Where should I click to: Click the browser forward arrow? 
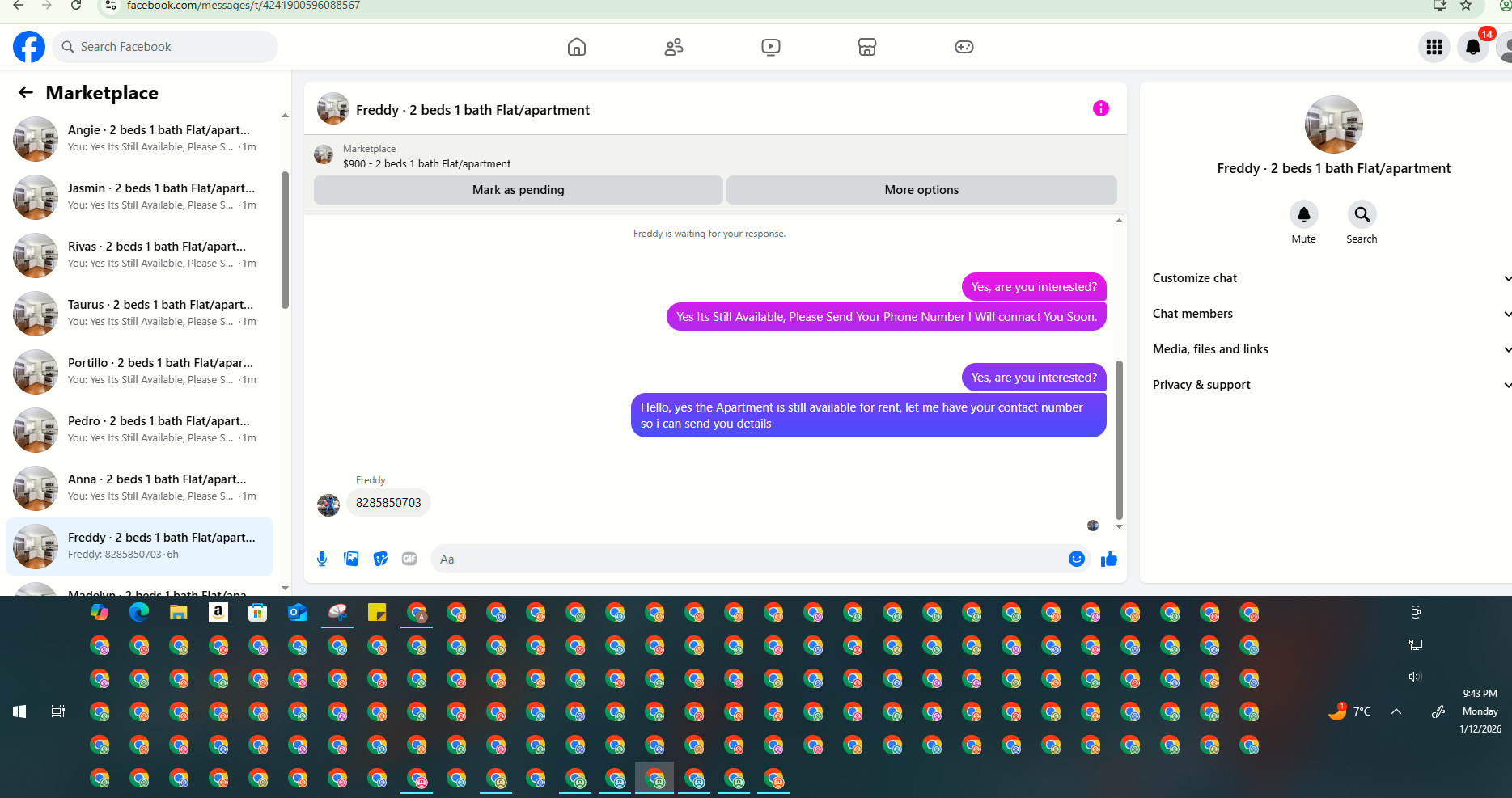point(47,6)
